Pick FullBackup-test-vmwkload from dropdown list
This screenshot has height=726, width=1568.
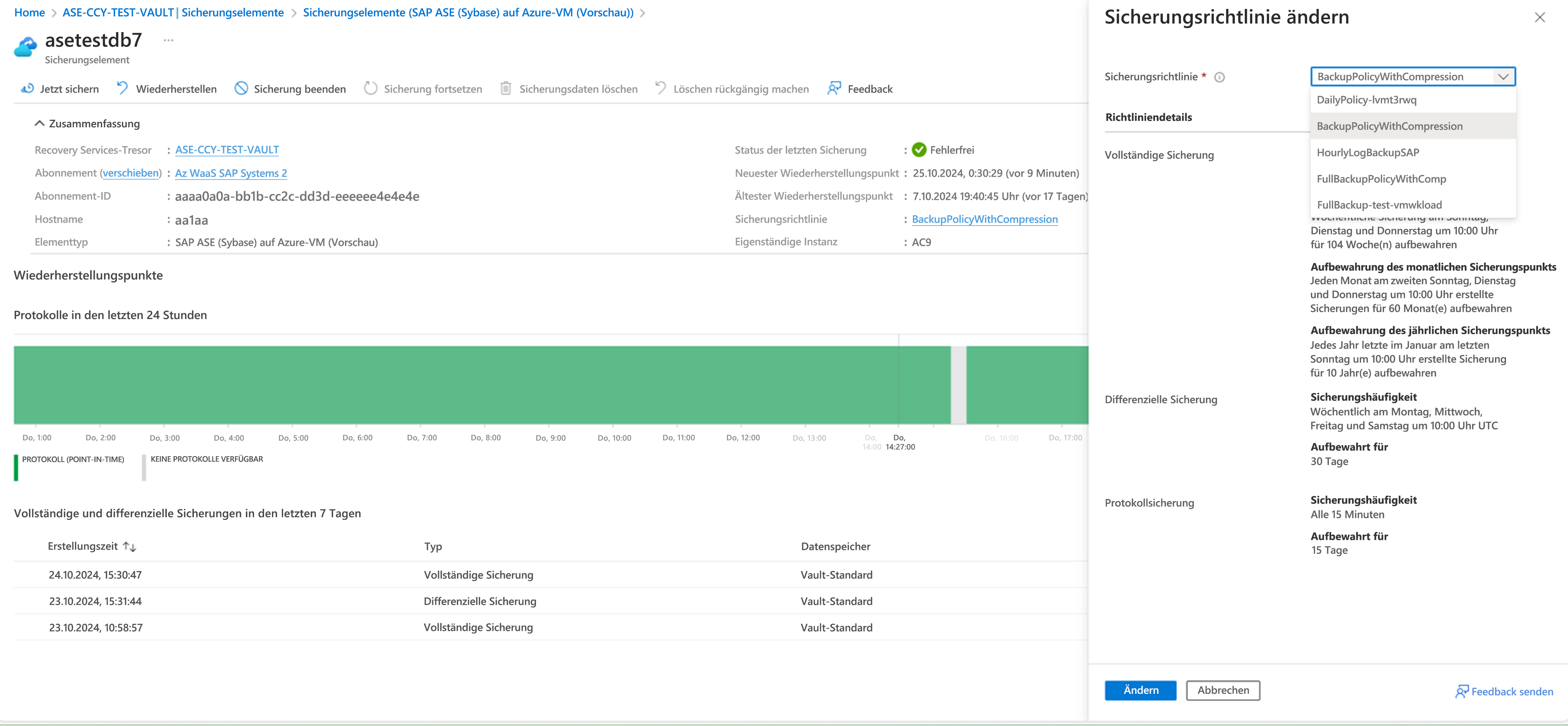tap(1379, 205)
